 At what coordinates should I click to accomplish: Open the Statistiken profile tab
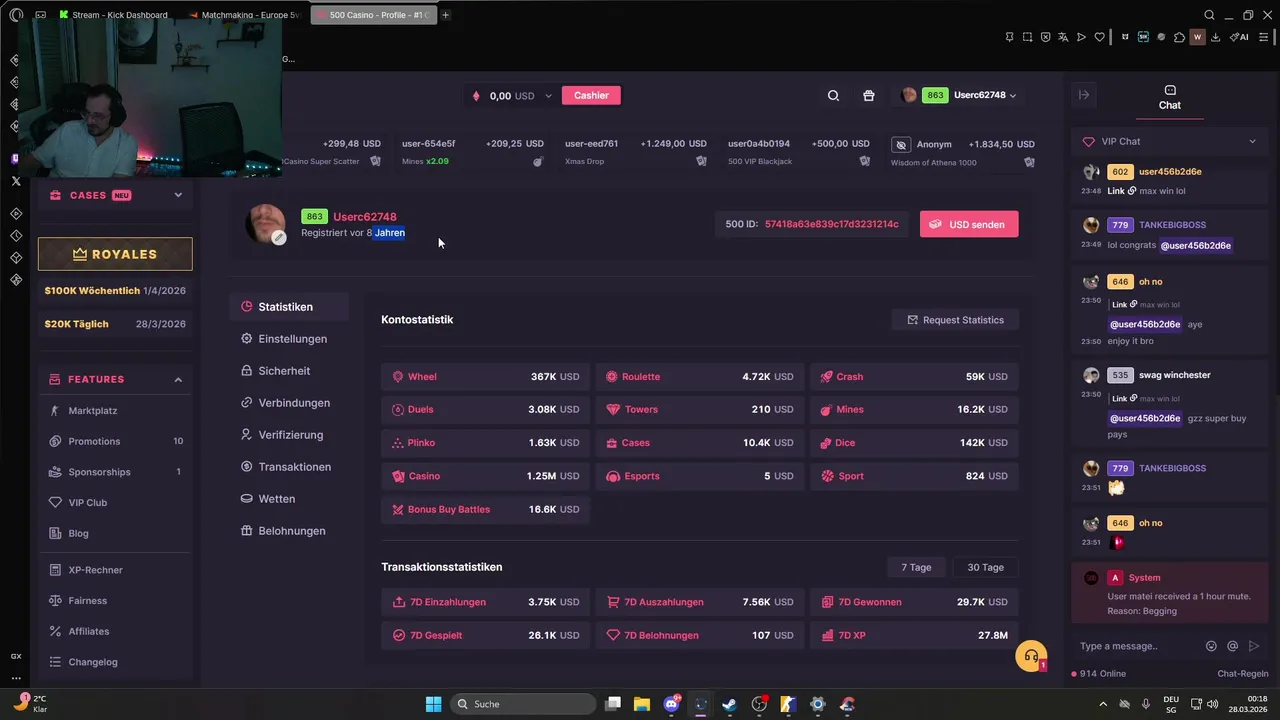[289, 307]
